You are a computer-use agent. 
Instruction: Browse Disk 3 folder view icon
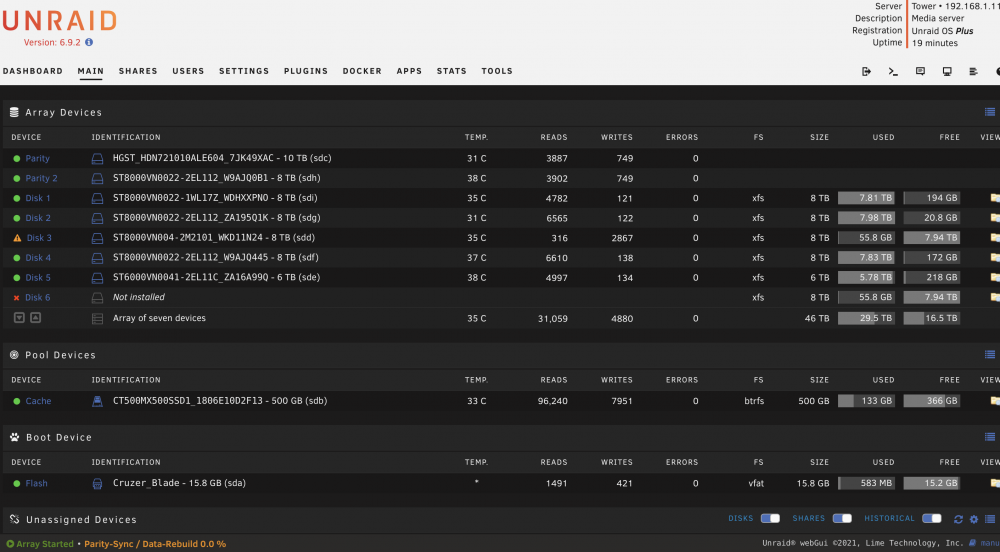tap(995, 238)
